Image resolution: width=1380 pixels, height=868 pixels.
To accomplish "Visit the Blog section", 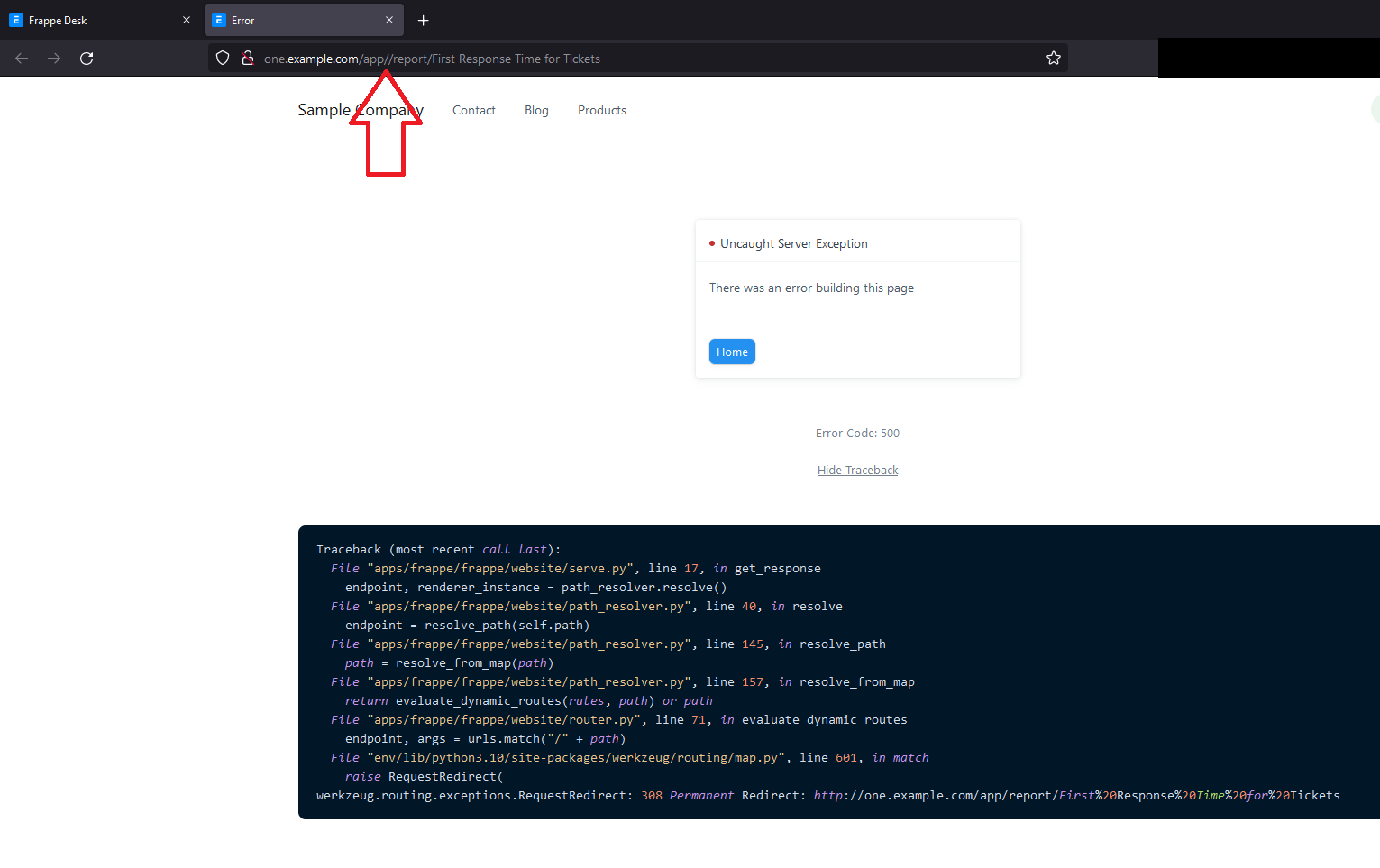I will [536, 110].
